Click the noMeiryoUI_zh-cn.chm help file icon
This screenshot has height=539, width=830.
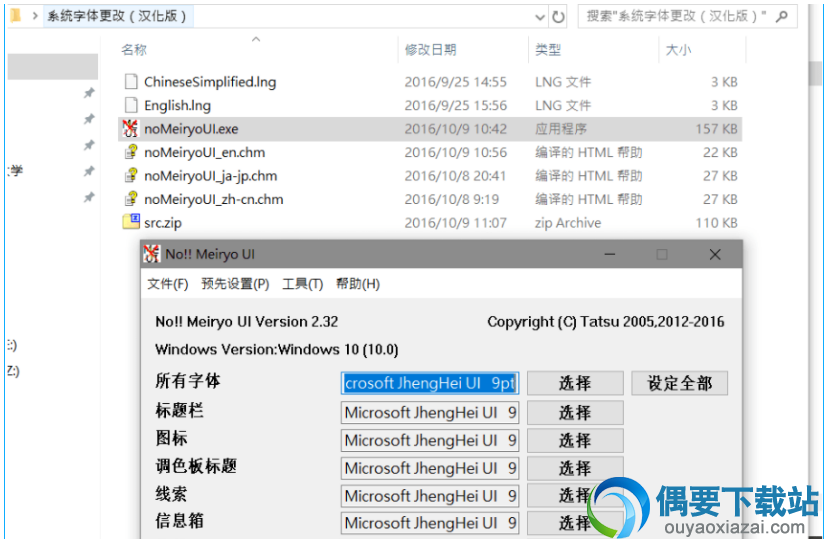(131, 199)
